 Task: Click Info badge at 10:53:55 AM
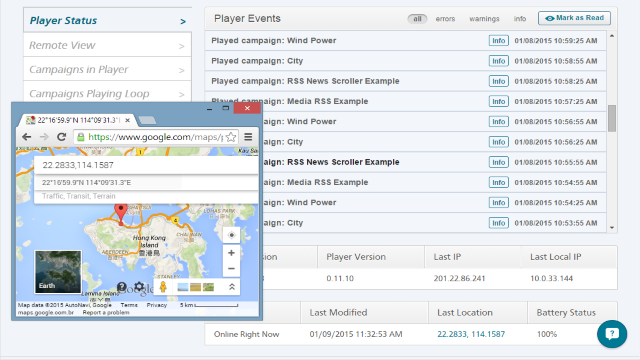coord(498,223)
